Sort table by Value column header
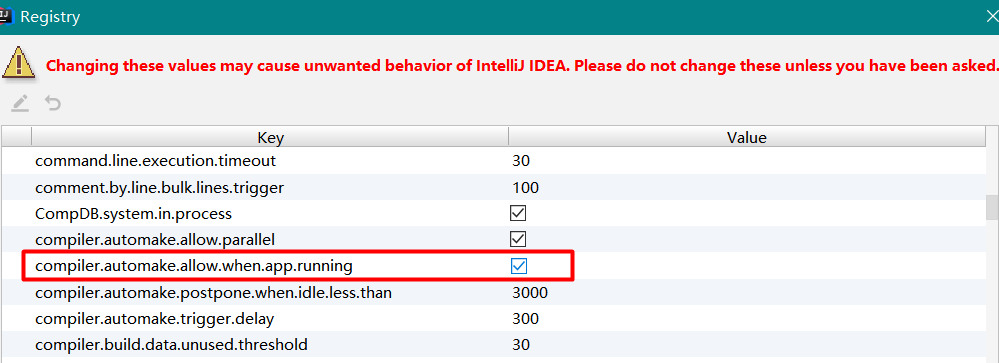The height and width of the screenshot is (363, 999). (x=747, y=138)
